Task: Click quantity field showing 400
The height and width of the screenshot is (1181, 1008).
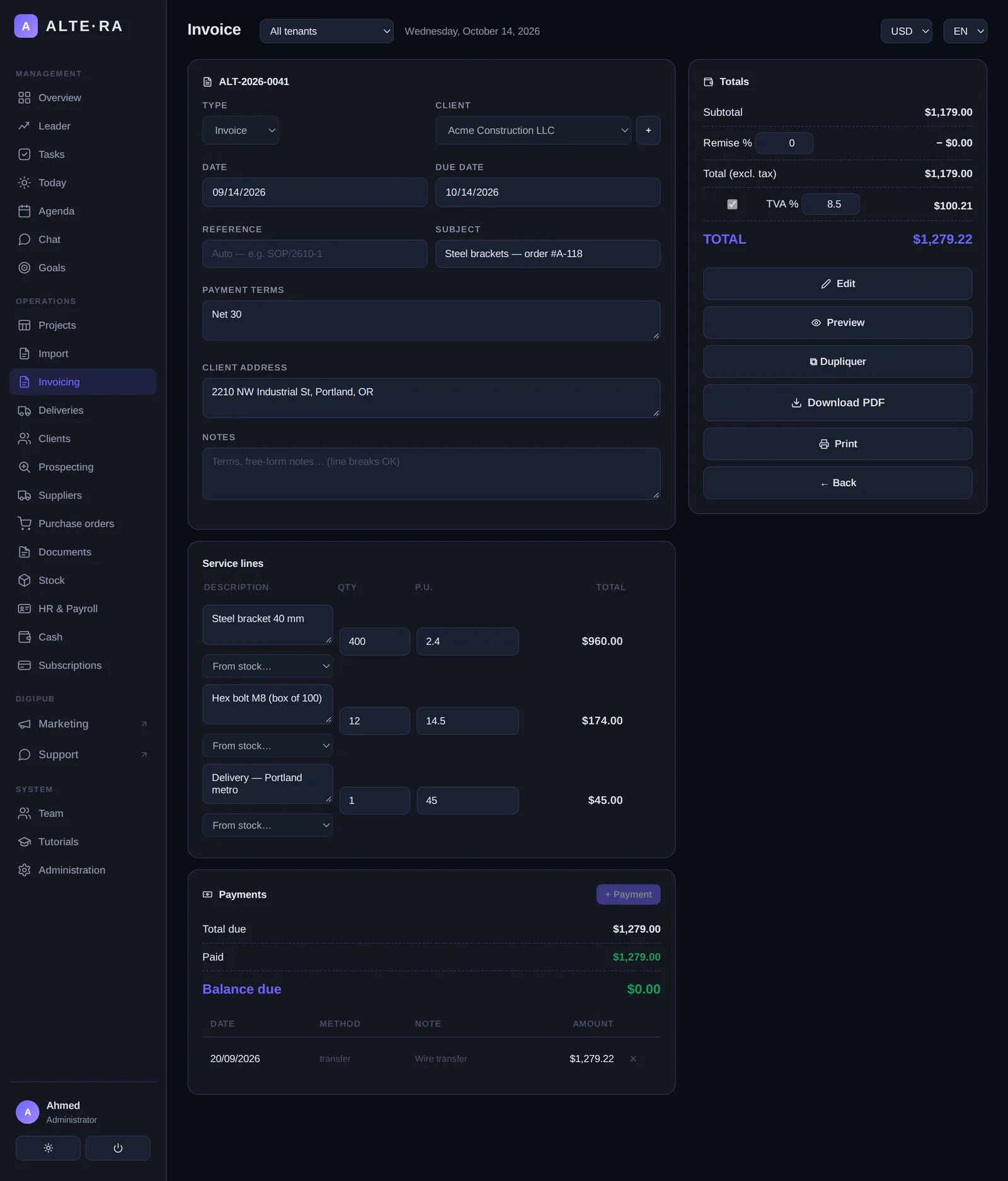Action: point(374,641)
